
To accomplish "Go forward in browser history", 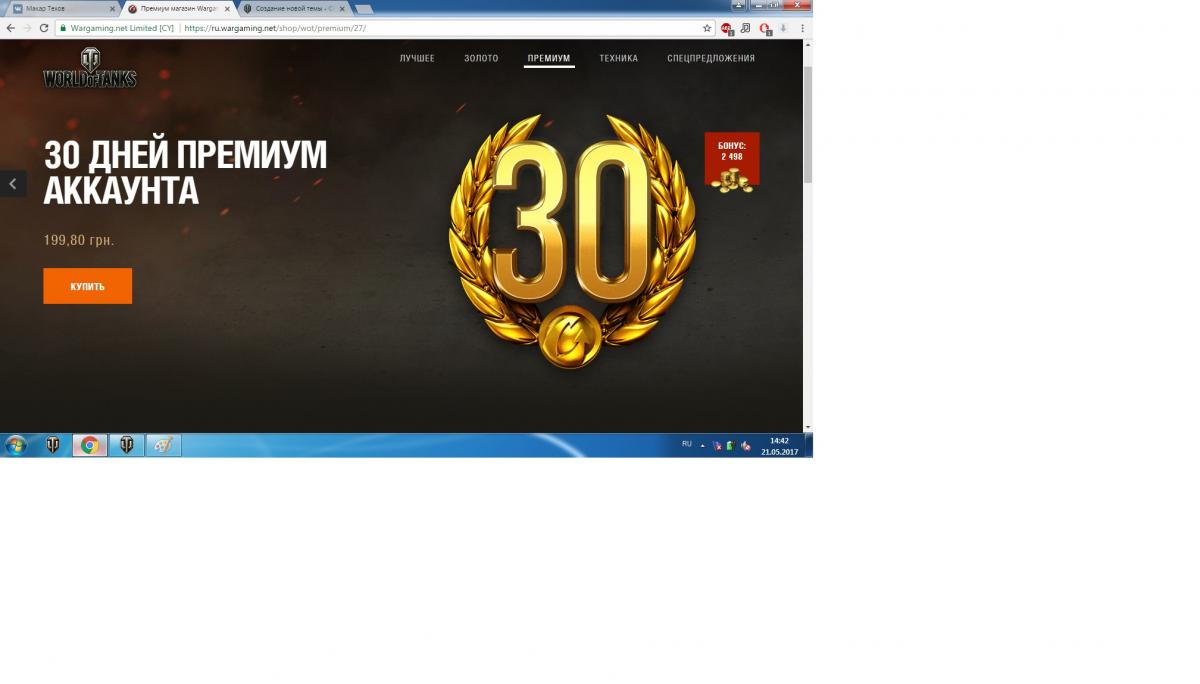I will pos(27,28).
